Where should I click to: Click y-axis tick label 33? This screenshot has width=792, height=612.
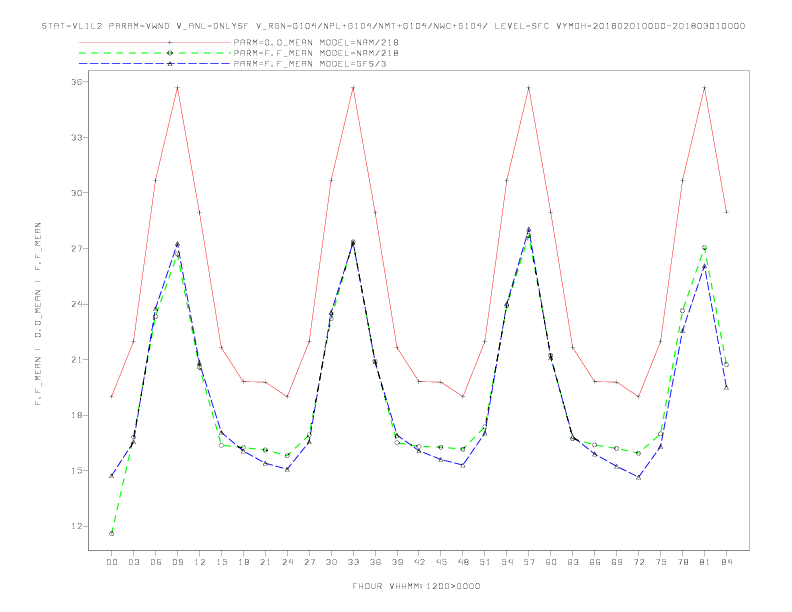coord(76,137)
